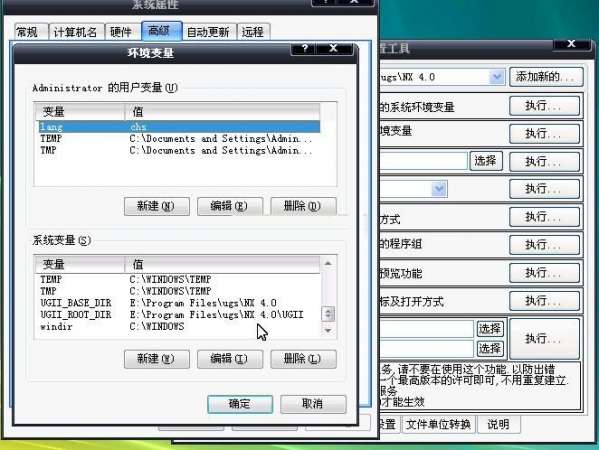
Task: Click 新建(W) for system variables
Action: pyautogui.click(x=157, y=359)
